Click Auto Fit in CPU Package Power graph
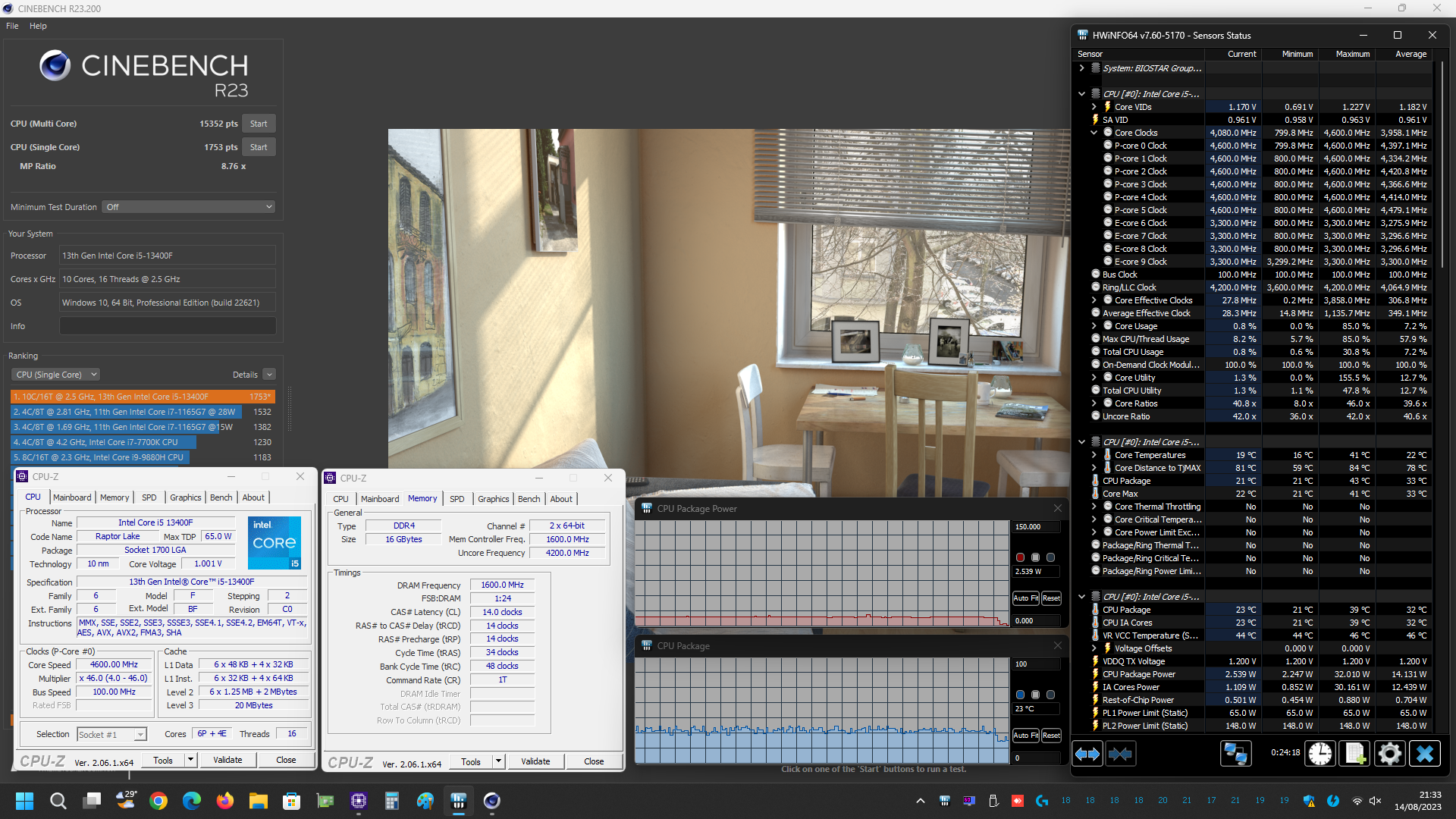 click(1026, 598)
